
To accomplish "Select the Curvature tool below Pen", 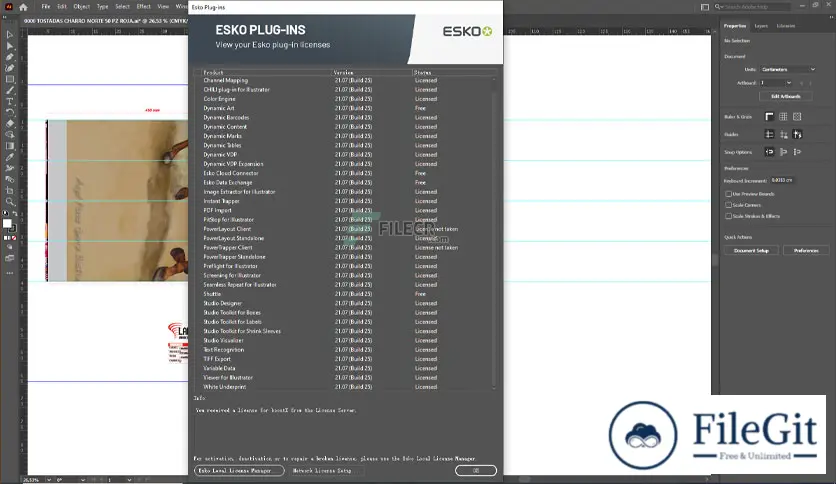I will (10, 68).
